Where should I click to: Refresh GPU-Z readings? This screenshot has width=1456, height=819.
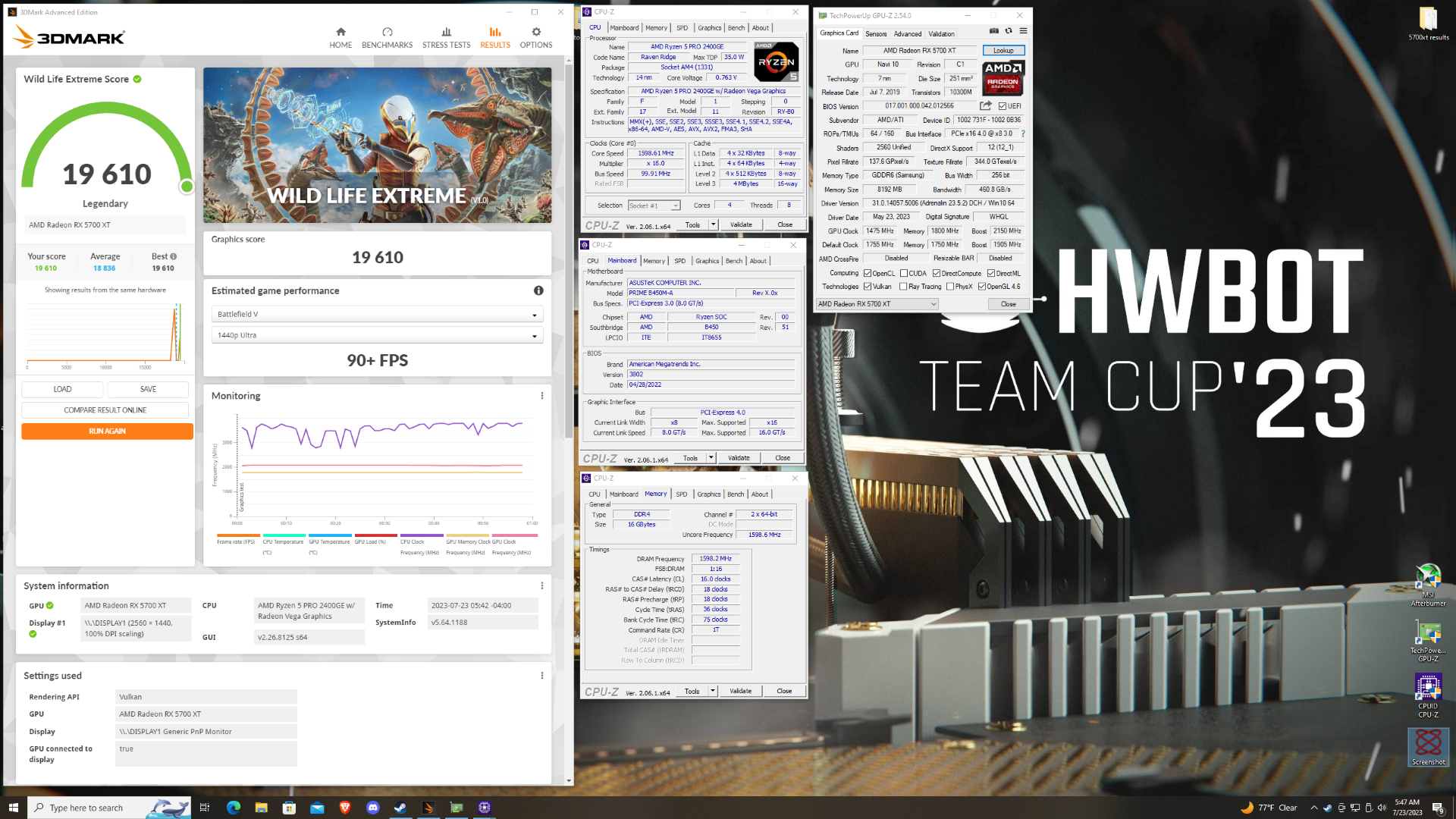pyautogui.click(x=1009, y=31)
